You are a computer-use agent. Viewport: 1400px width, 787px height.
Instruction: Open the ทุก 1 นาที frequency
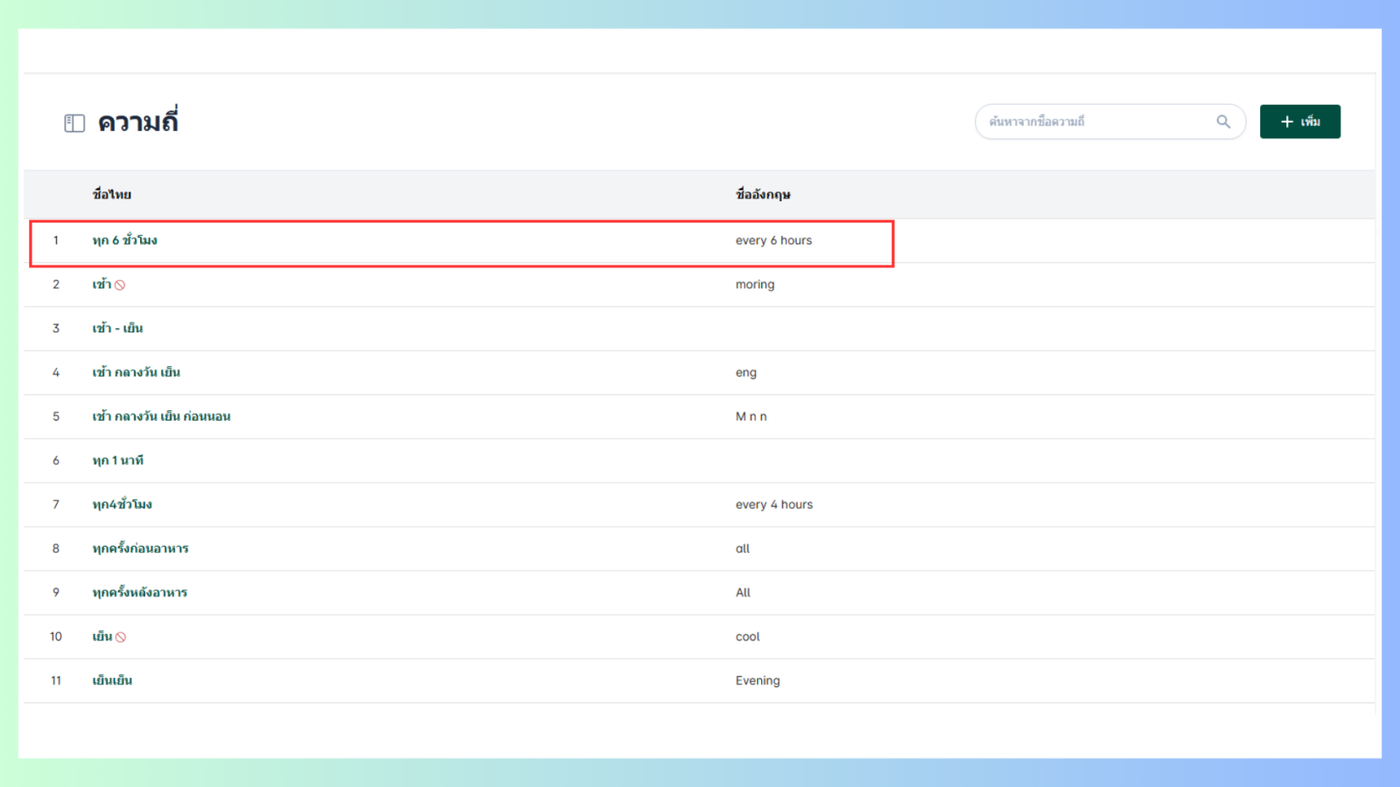coord(118,460)
